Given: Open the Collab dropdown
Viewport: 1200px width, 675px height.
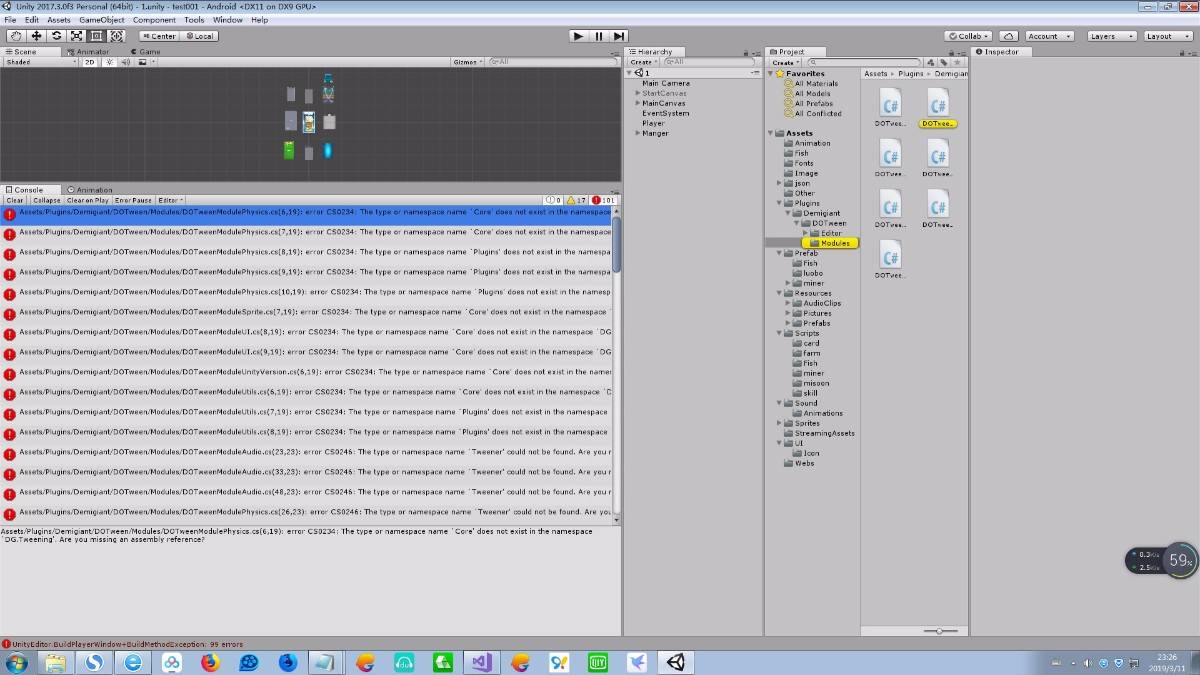Looking at the screenshot, I should 970,36.
